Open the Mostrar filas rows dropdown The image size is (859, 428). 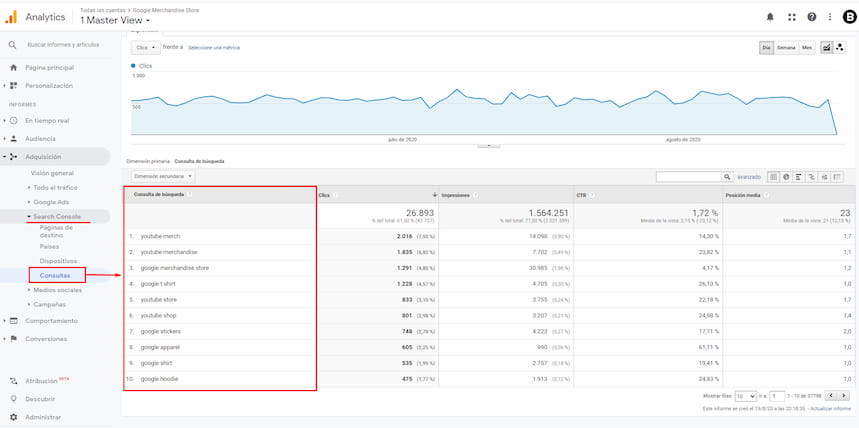(746, 396)
